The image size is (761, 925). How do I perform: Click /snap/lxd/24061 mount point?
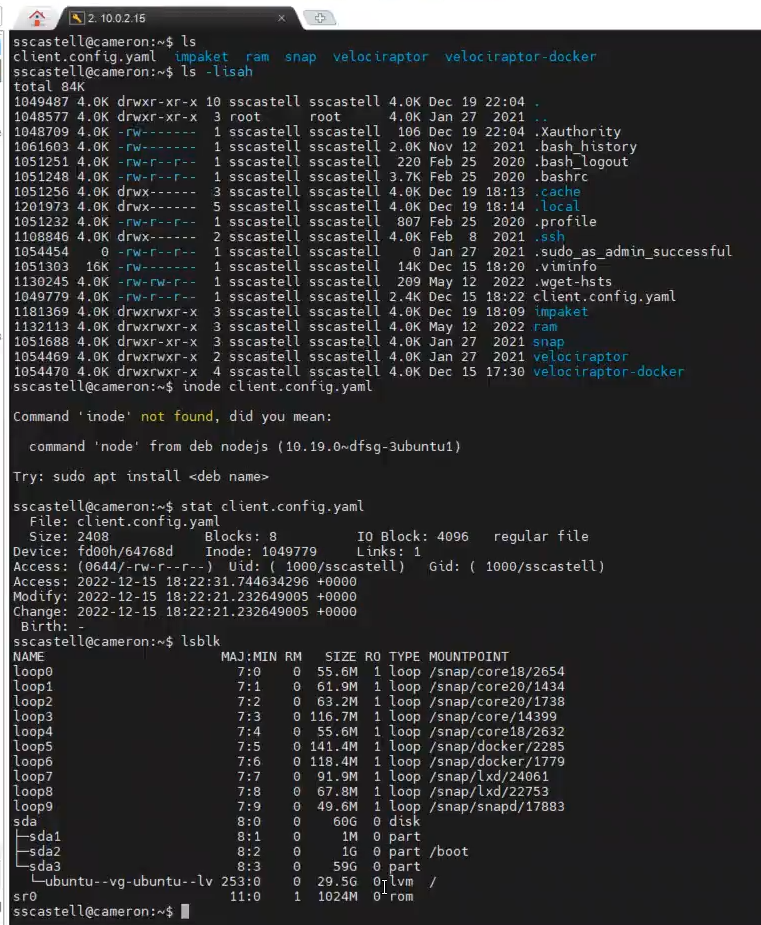pyautogui.click(x=488, y=777)
